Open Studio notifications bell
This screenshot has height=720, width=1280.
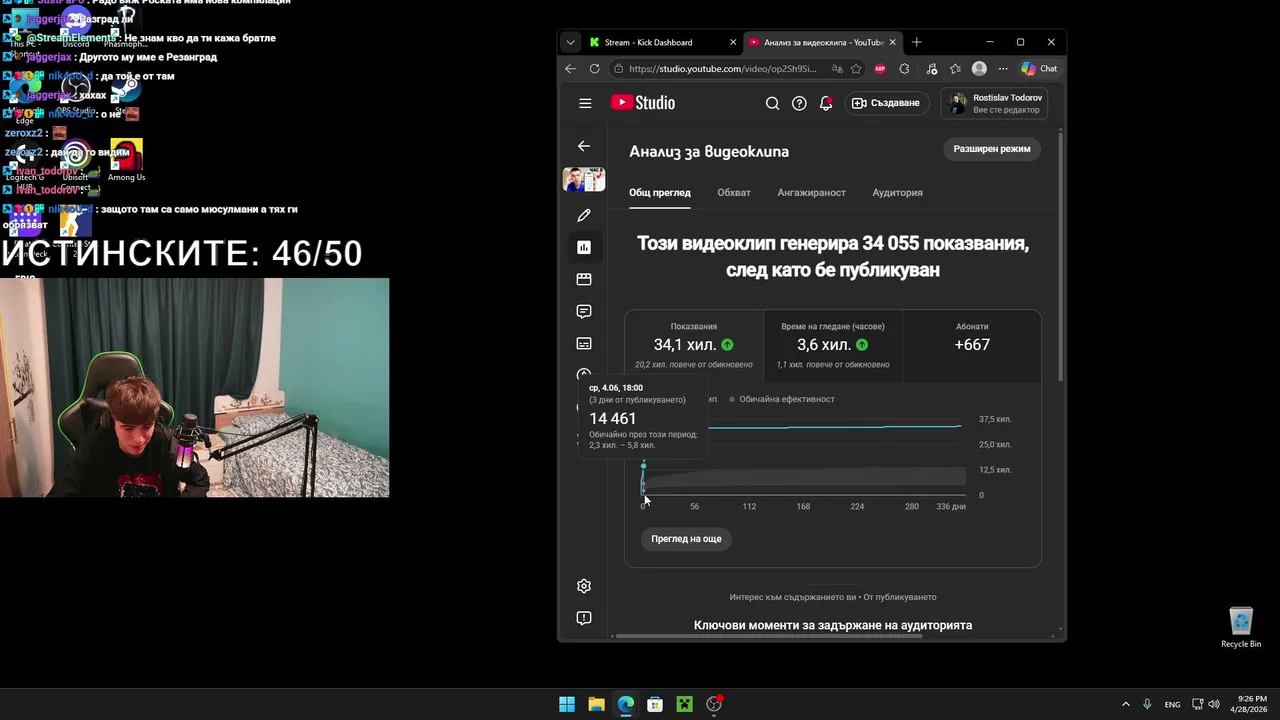[x=826, y=103]
